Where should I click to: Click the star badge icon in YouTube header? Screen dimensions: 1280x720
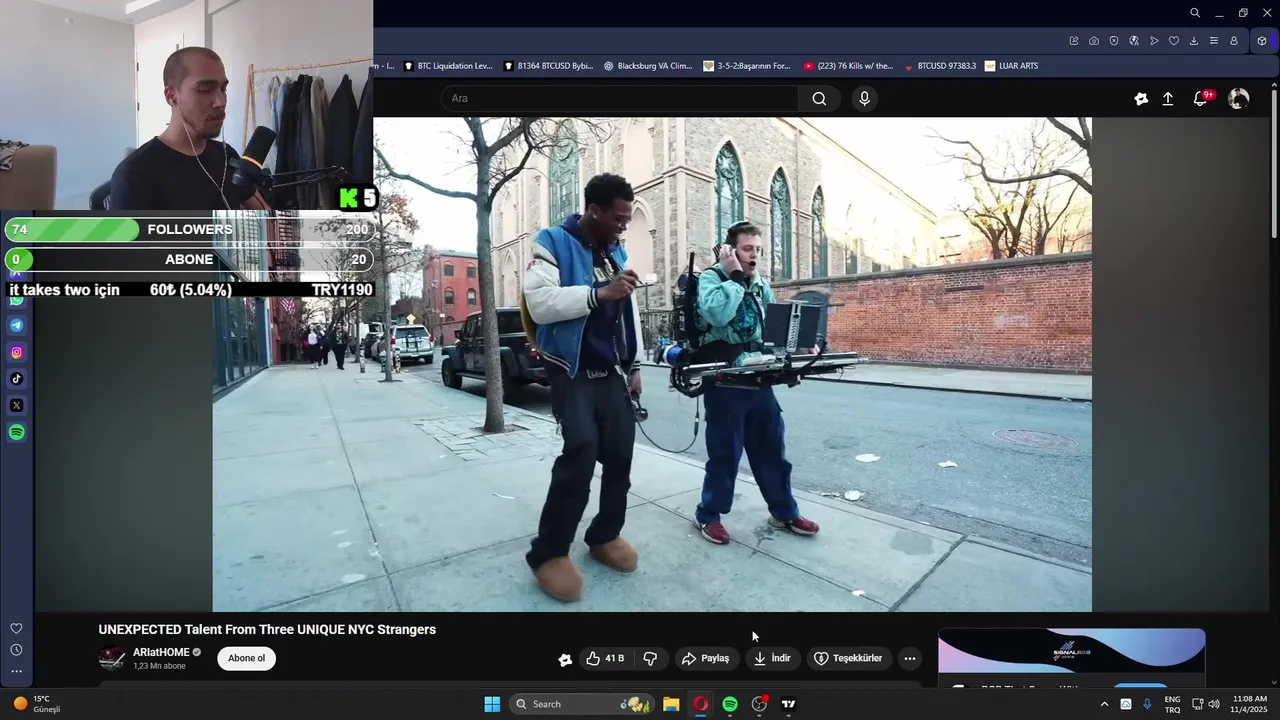1141,98
